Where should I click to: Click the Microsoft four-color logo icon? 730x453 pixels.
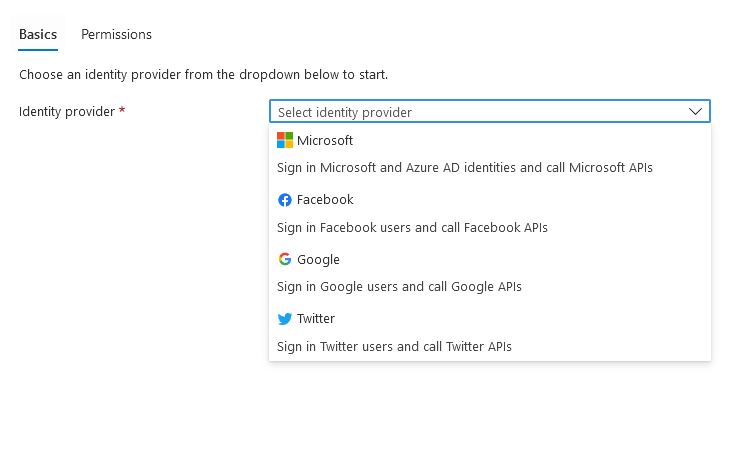click(x=285, y=141)
